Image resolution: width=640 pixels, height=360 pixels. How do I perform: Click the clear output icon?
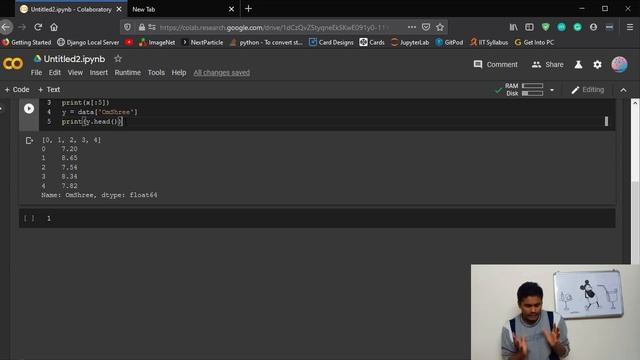pos(29,140)
